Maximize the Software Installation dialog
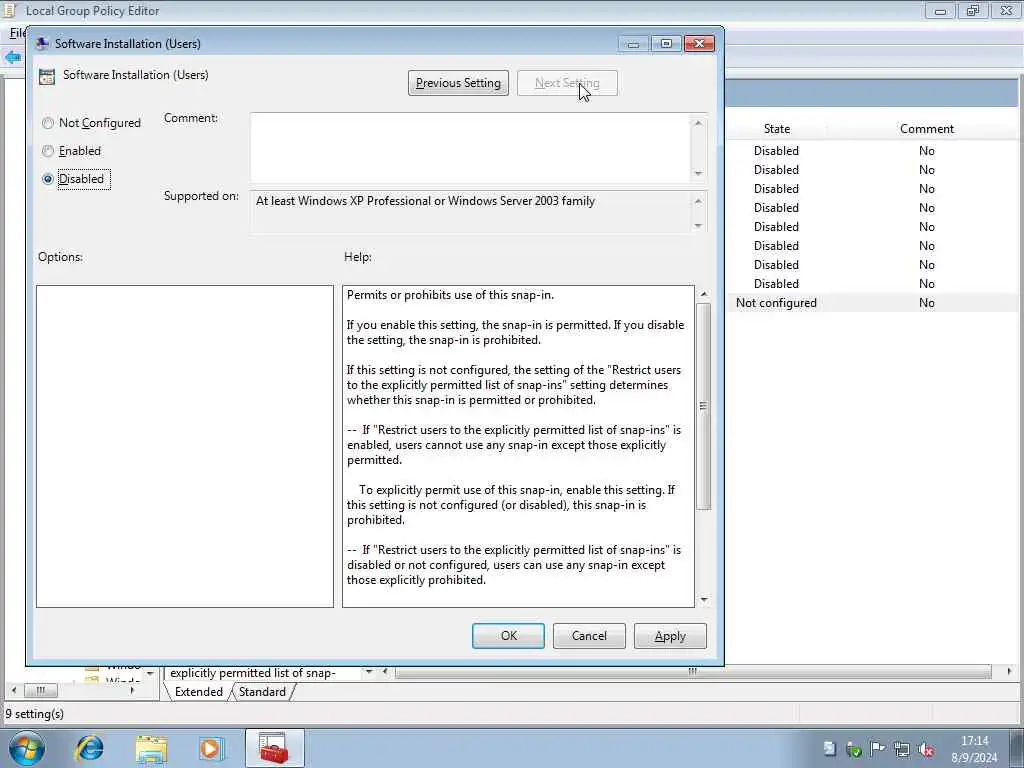This screenshot has width=1024, height=768. (x=665, y=44)
